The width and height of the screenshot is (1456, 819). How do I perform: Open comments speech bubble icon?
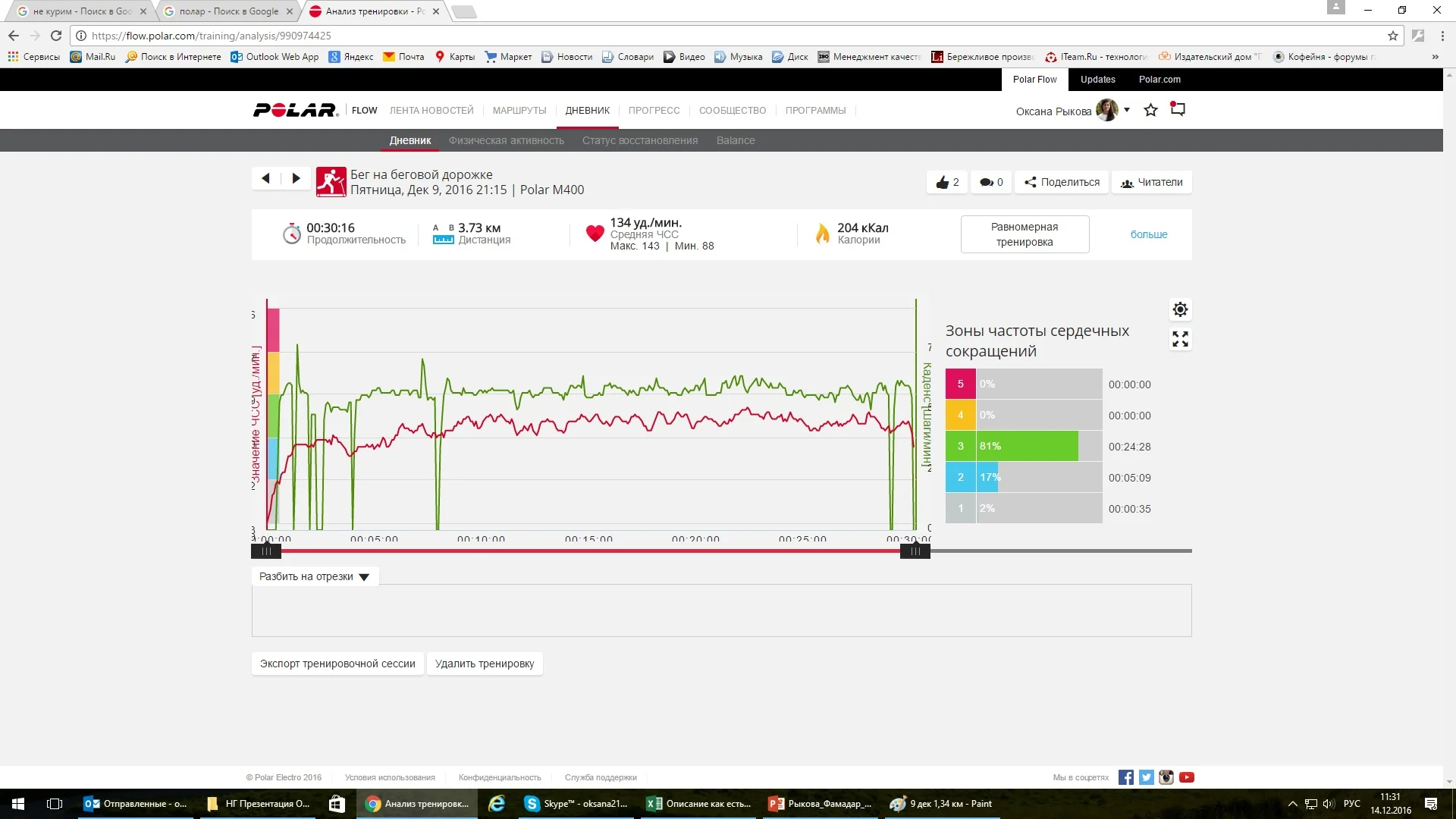[986, 182]
